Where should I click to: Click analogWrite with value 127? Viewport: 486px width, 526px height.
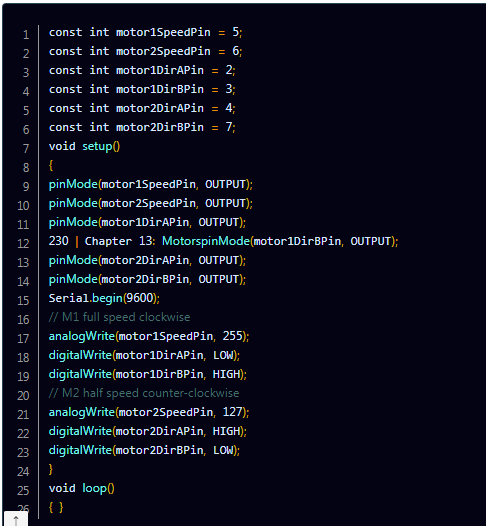[x=149, y=412]
